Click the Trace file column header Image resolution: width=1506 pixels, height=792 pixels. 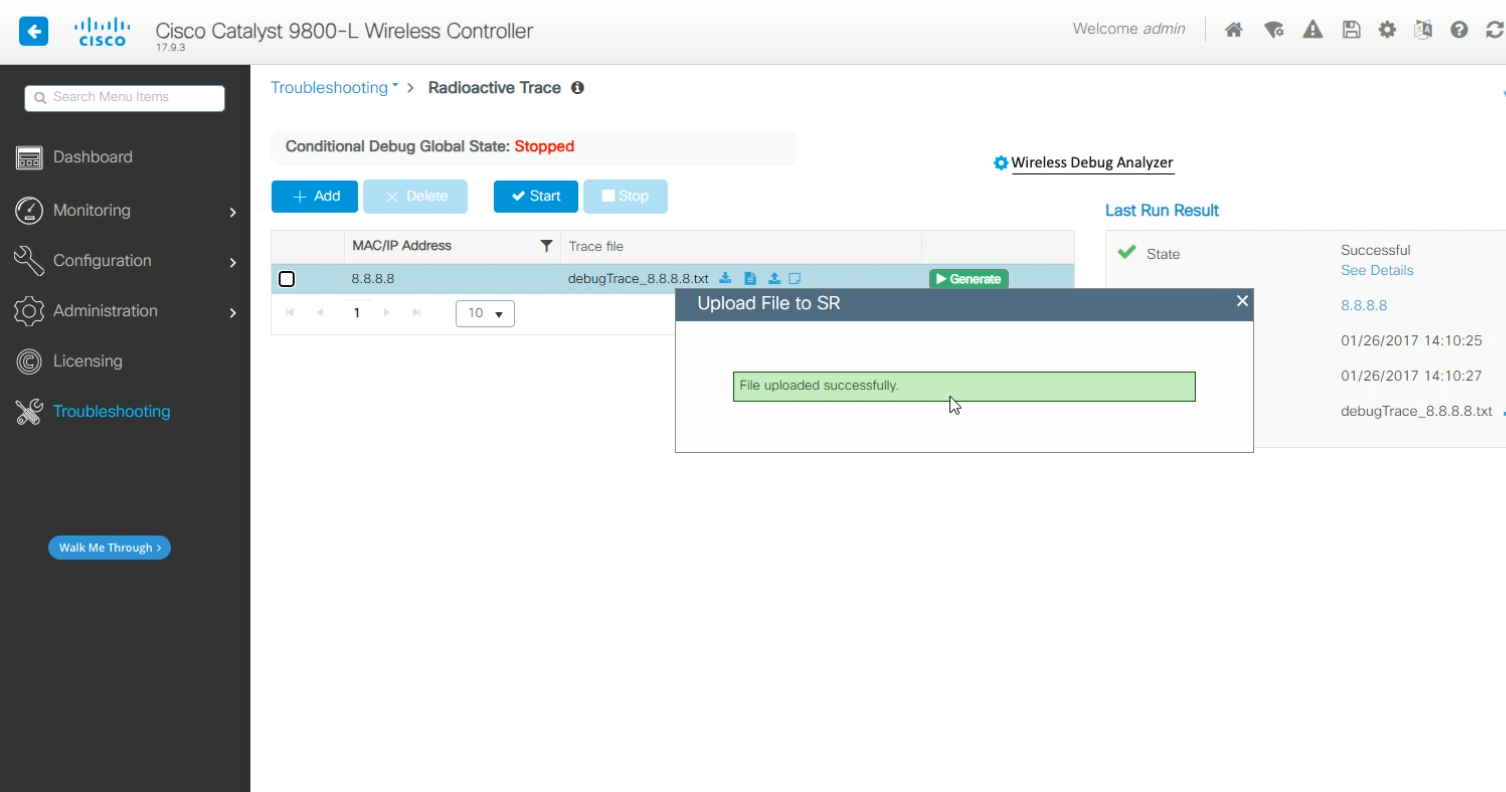pos(741,246)
